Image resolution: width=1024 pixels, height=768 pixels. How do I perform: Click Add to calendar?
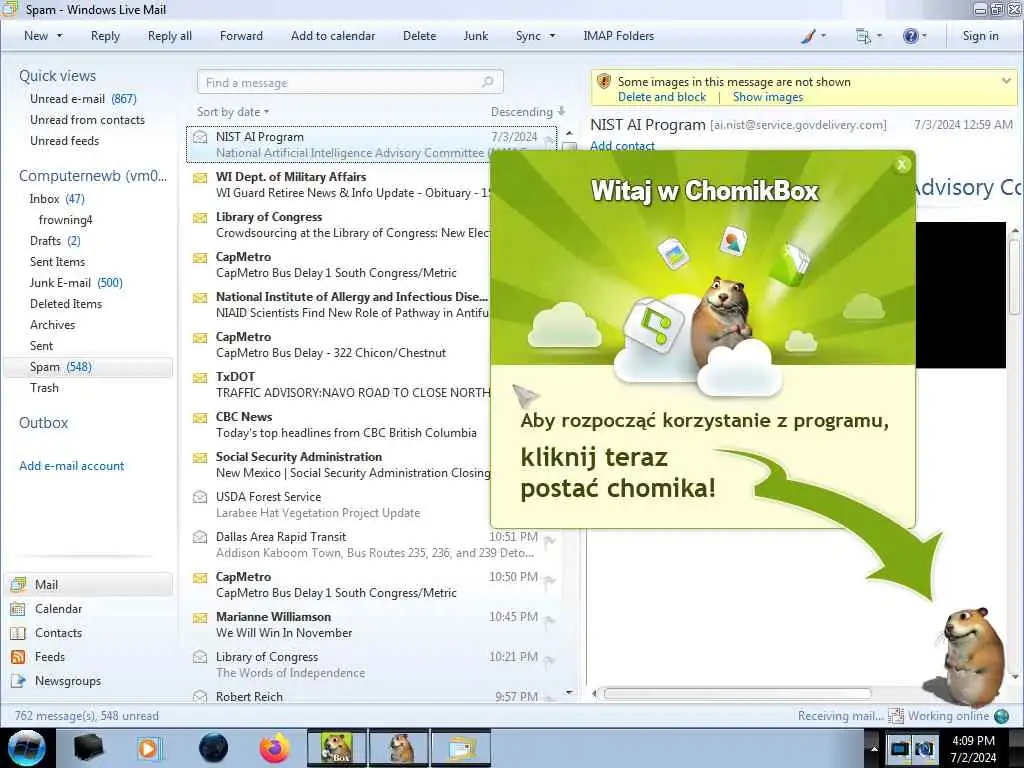click(x=333, y=36)
